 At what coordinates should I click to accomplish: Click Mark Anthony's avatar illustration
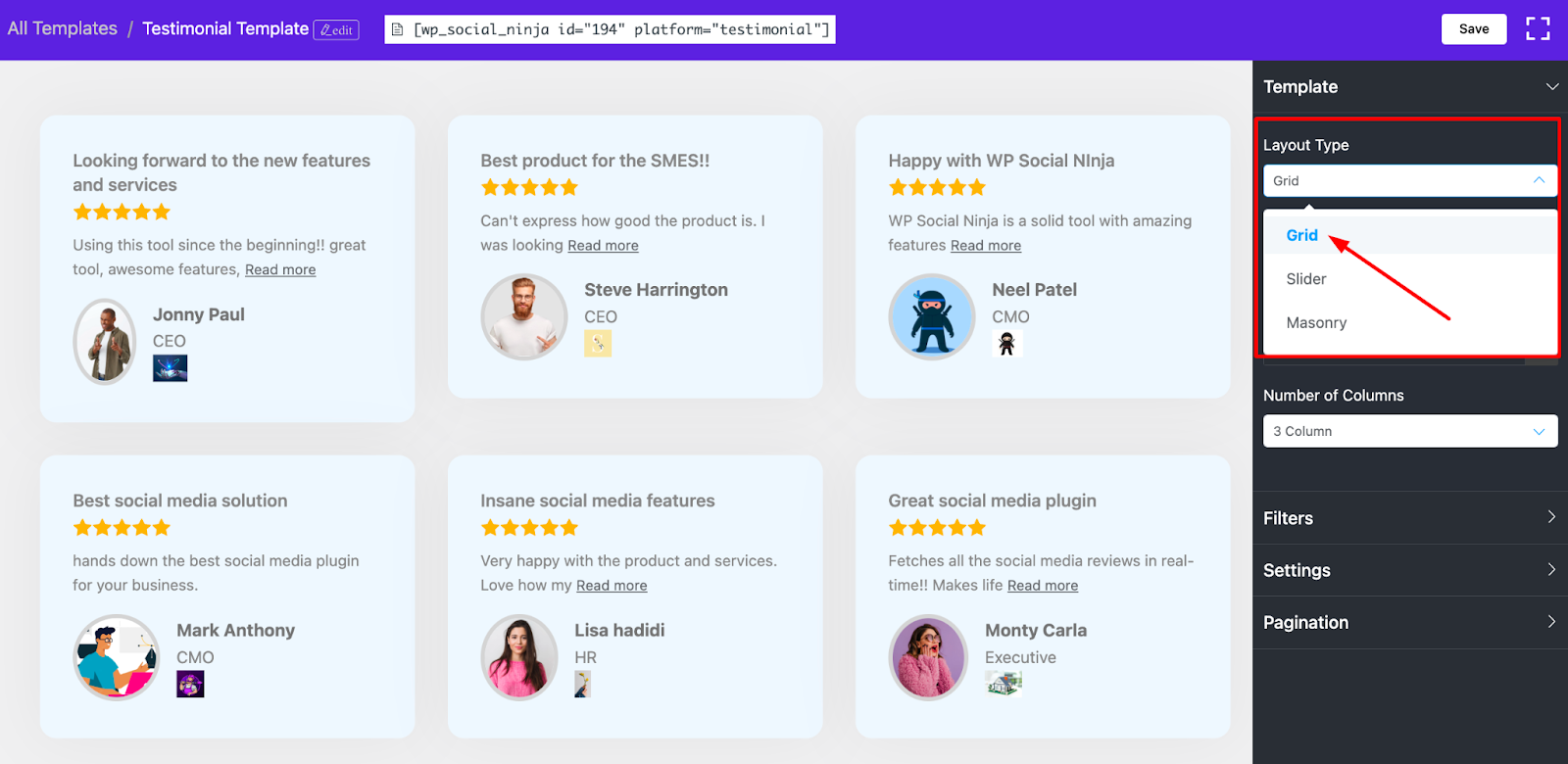117,657
